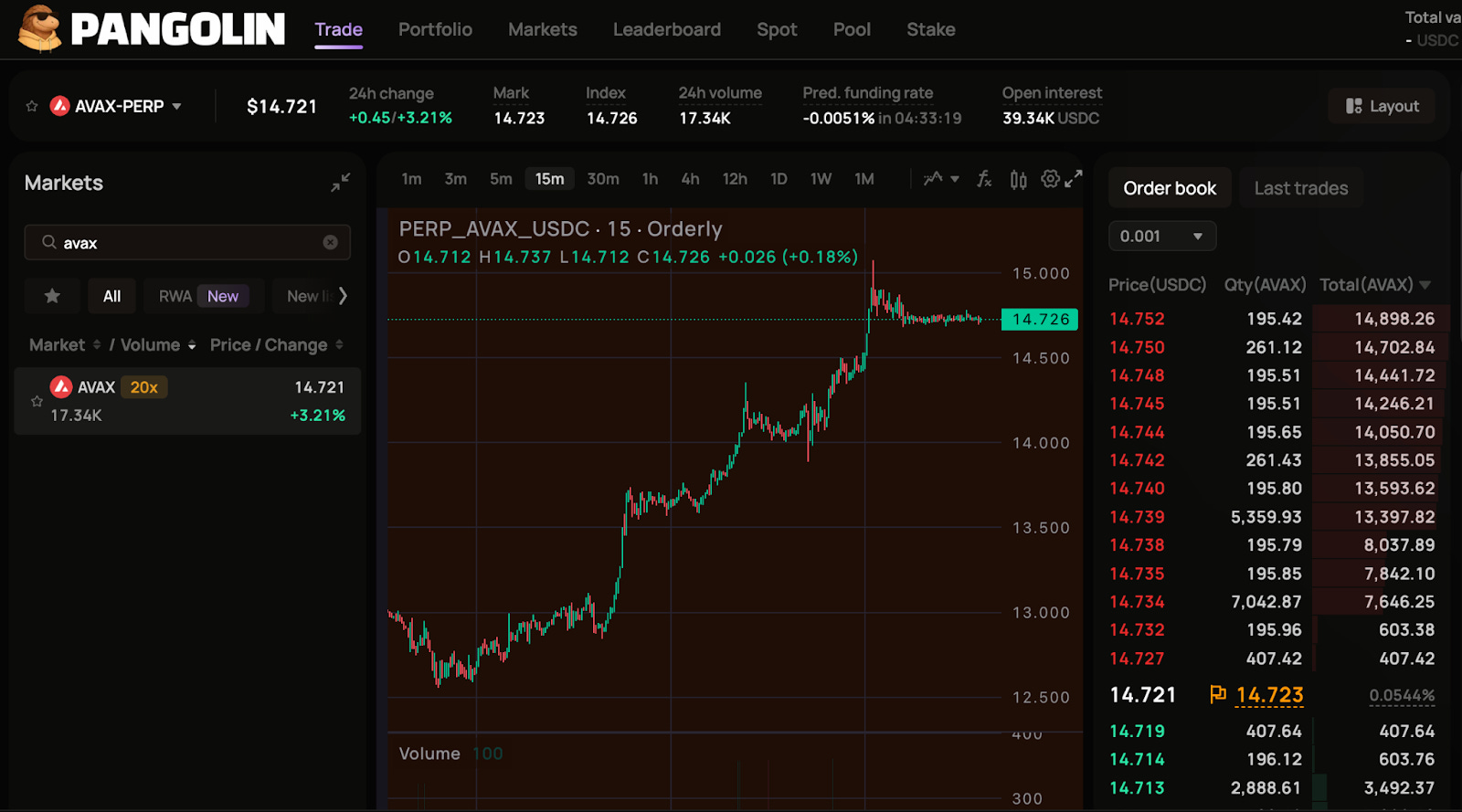Image resolution: width=1462 pixels, height=812 pixels.
Task: Click the AVAX icon in market row
Action: click(61, 387)
